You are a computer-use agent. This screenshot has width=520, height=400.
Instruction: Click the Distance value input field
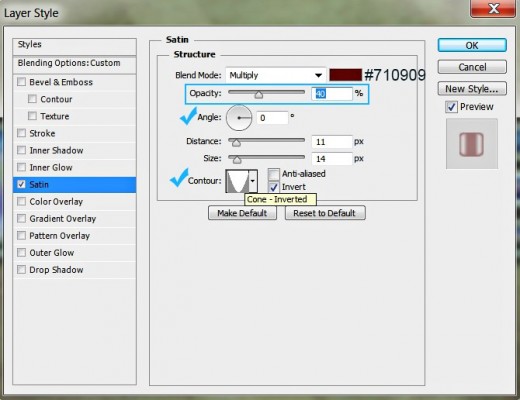332,142
